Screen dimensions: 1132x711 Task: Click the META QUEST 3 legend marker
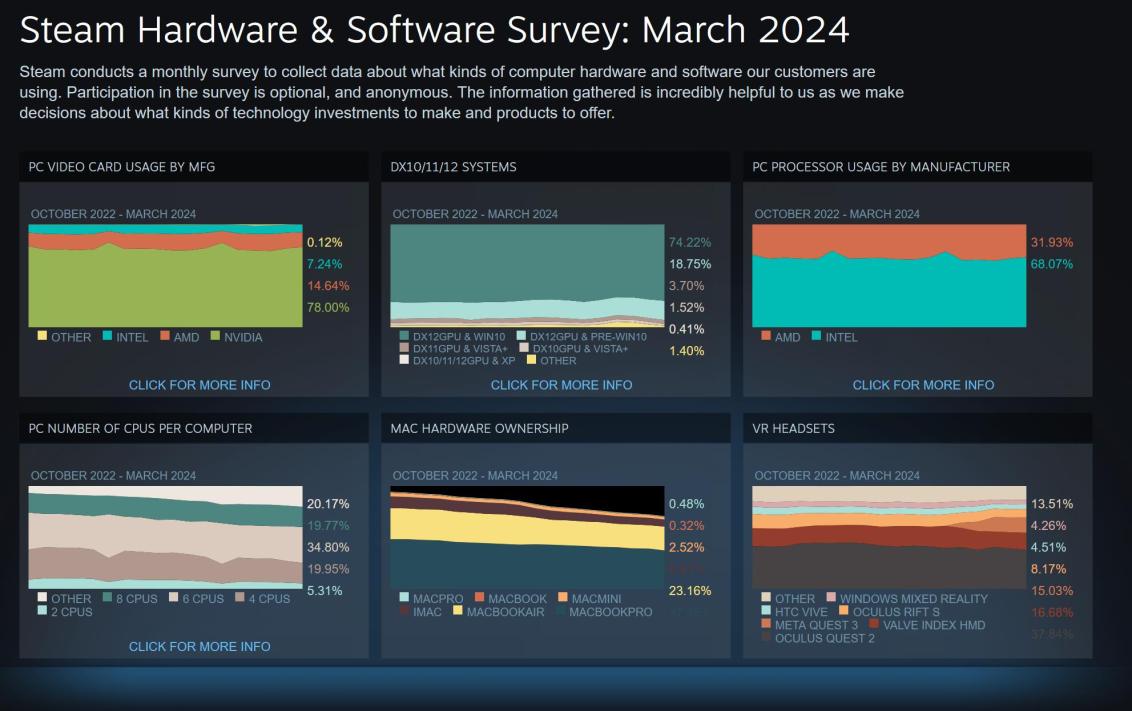click(765, 623)
